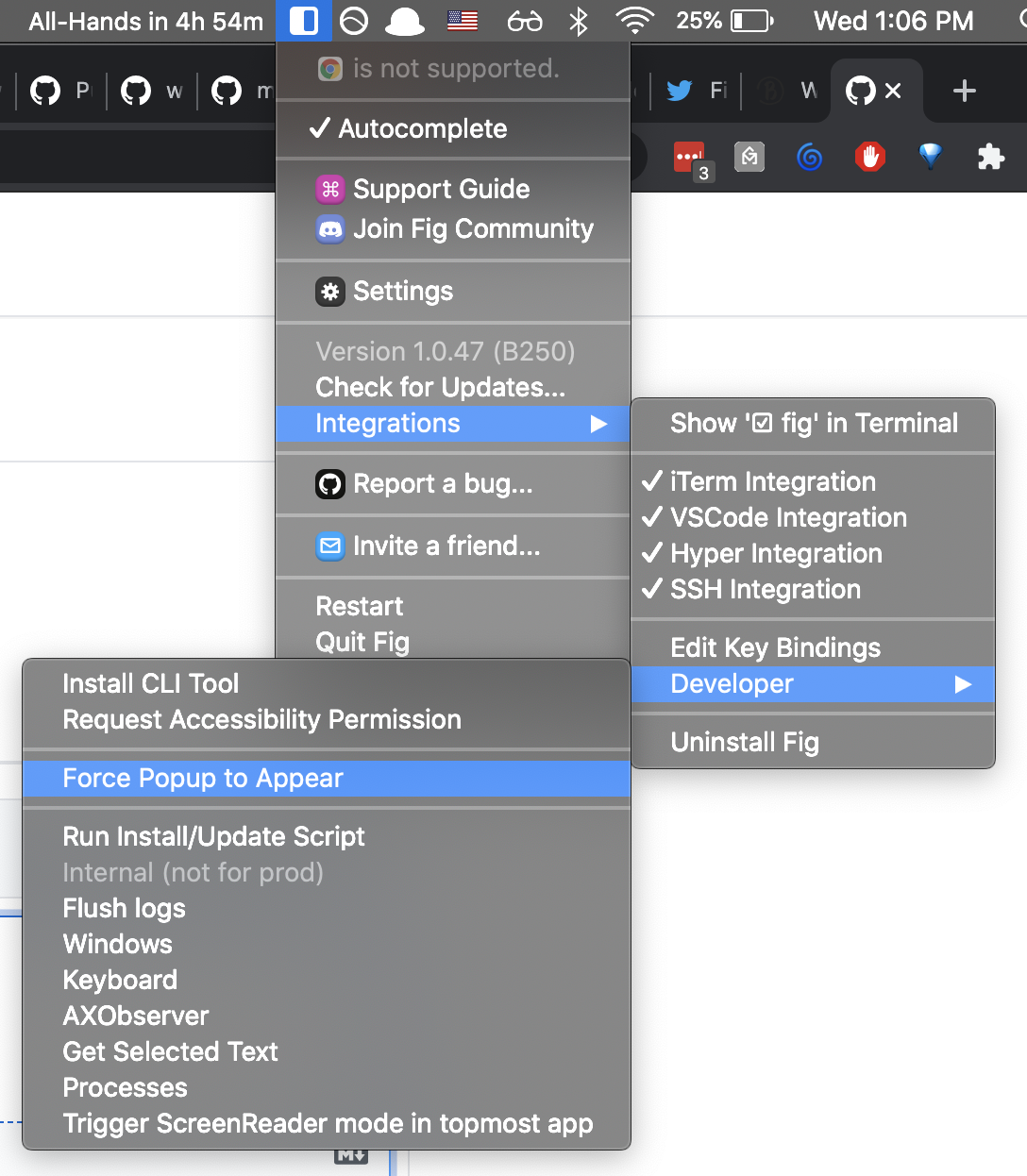Click the Fig icon in the menu bar
The width and height of the screenshot is (1027, 1176).
click(303, 21)
